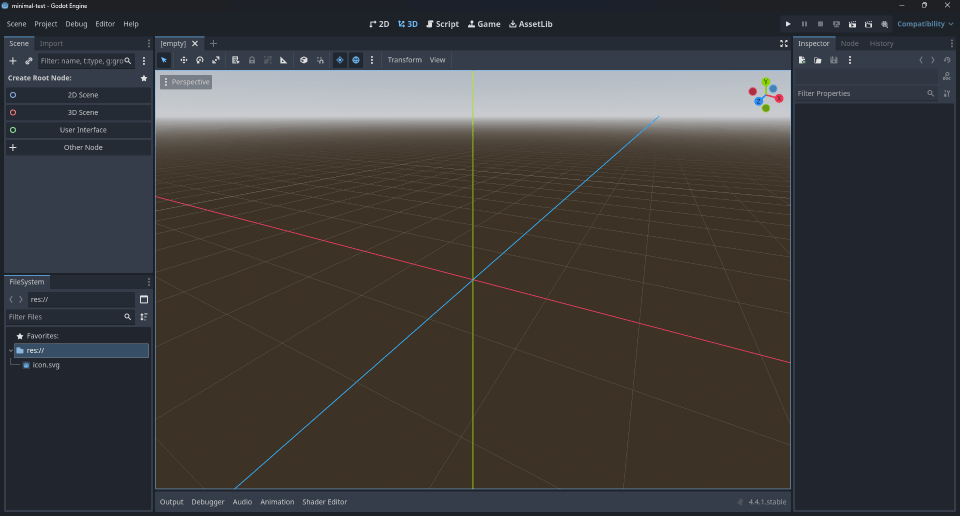Click the Filter Properties field
960x516 pixels.
point(865,94)
